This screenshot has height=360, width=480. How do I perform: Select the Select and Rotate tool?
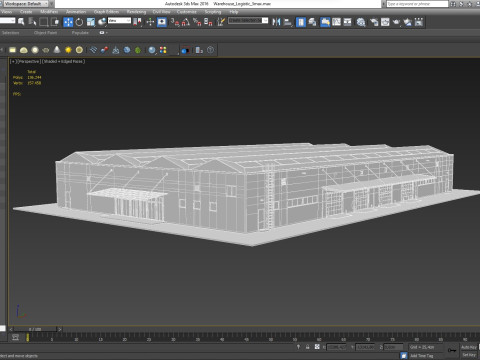79,22
